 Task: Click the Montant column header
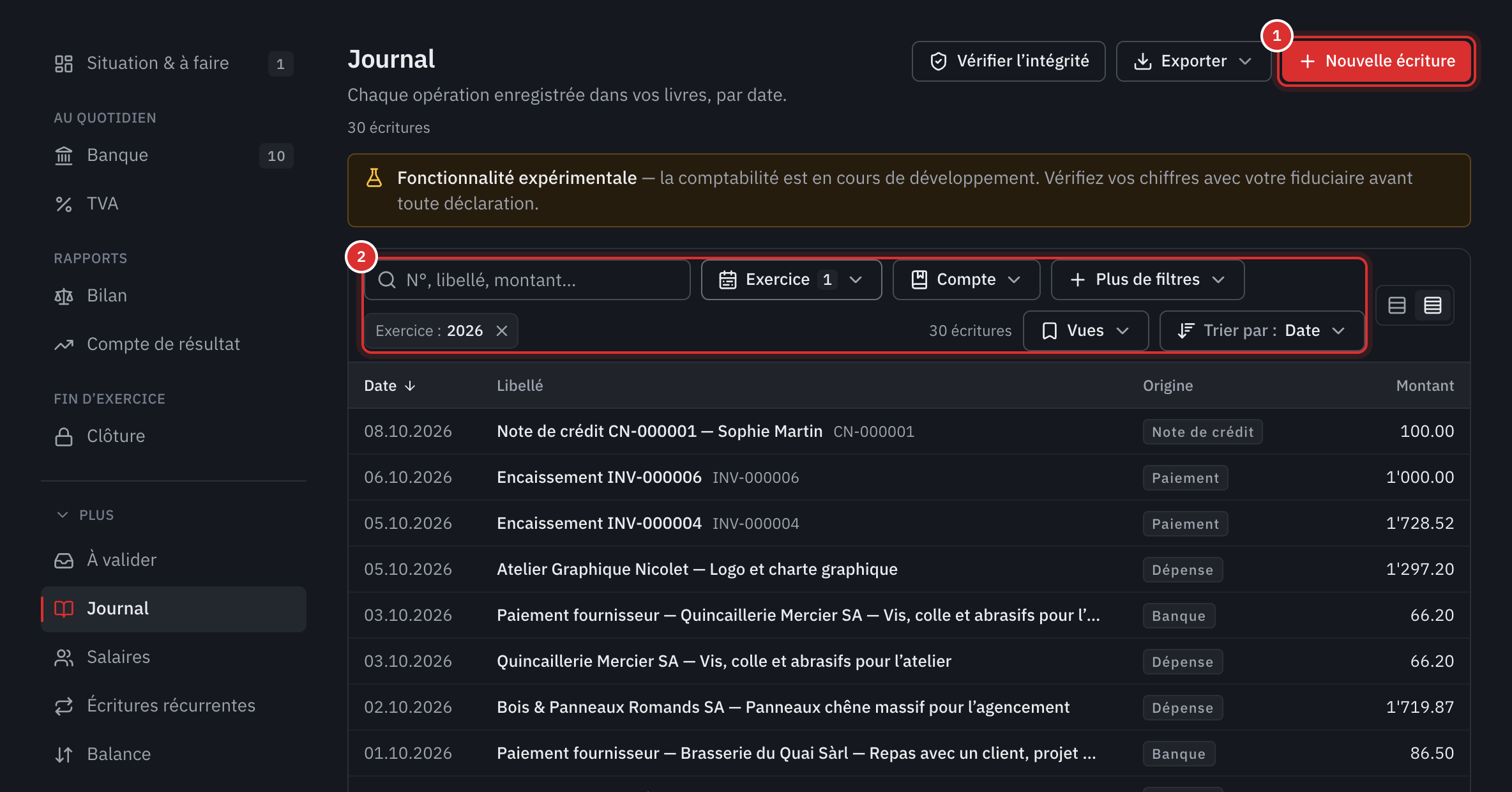click(1425, 386)
